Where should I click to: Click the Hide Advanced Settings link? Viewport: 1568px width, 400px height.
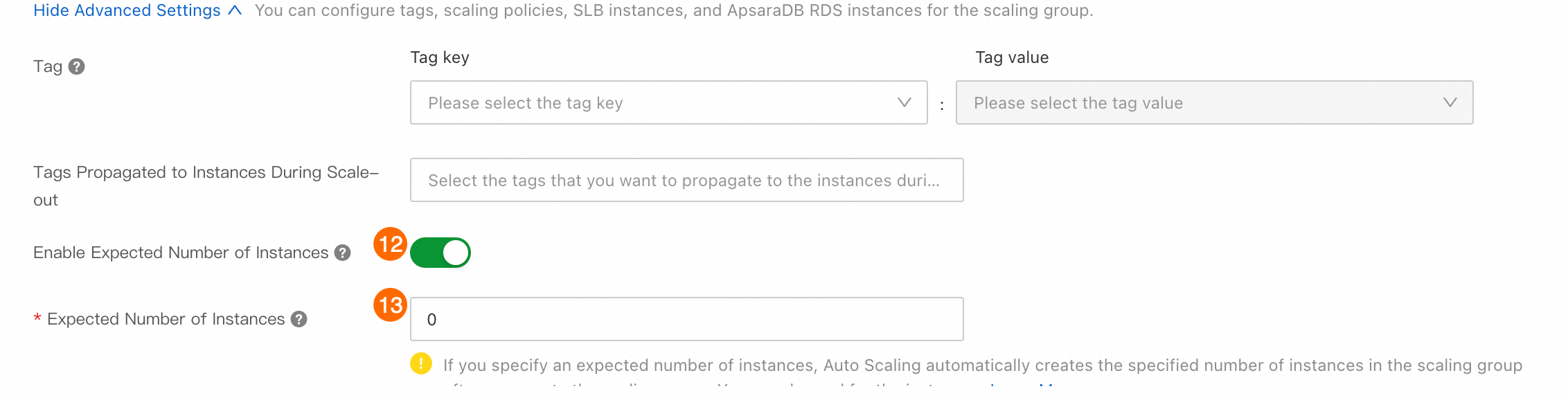click(127, 10)
